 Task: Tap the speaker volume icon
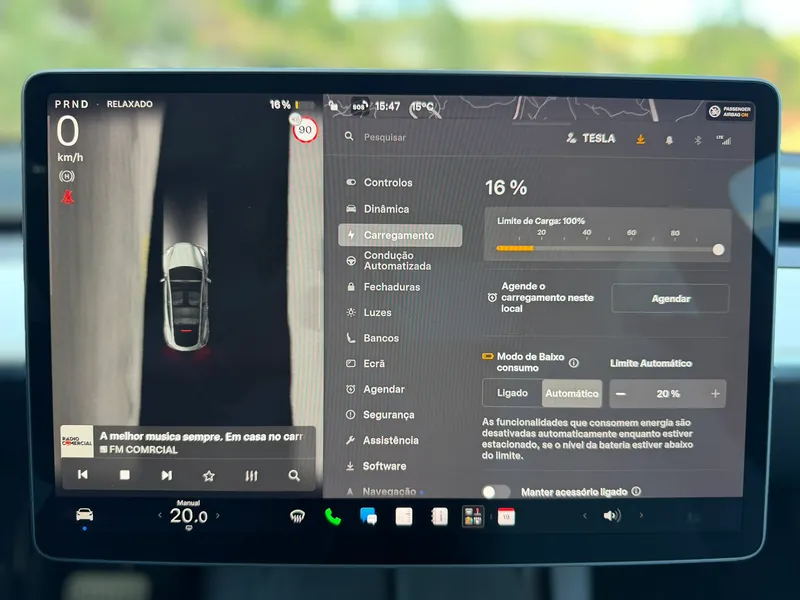click(612, 516)
